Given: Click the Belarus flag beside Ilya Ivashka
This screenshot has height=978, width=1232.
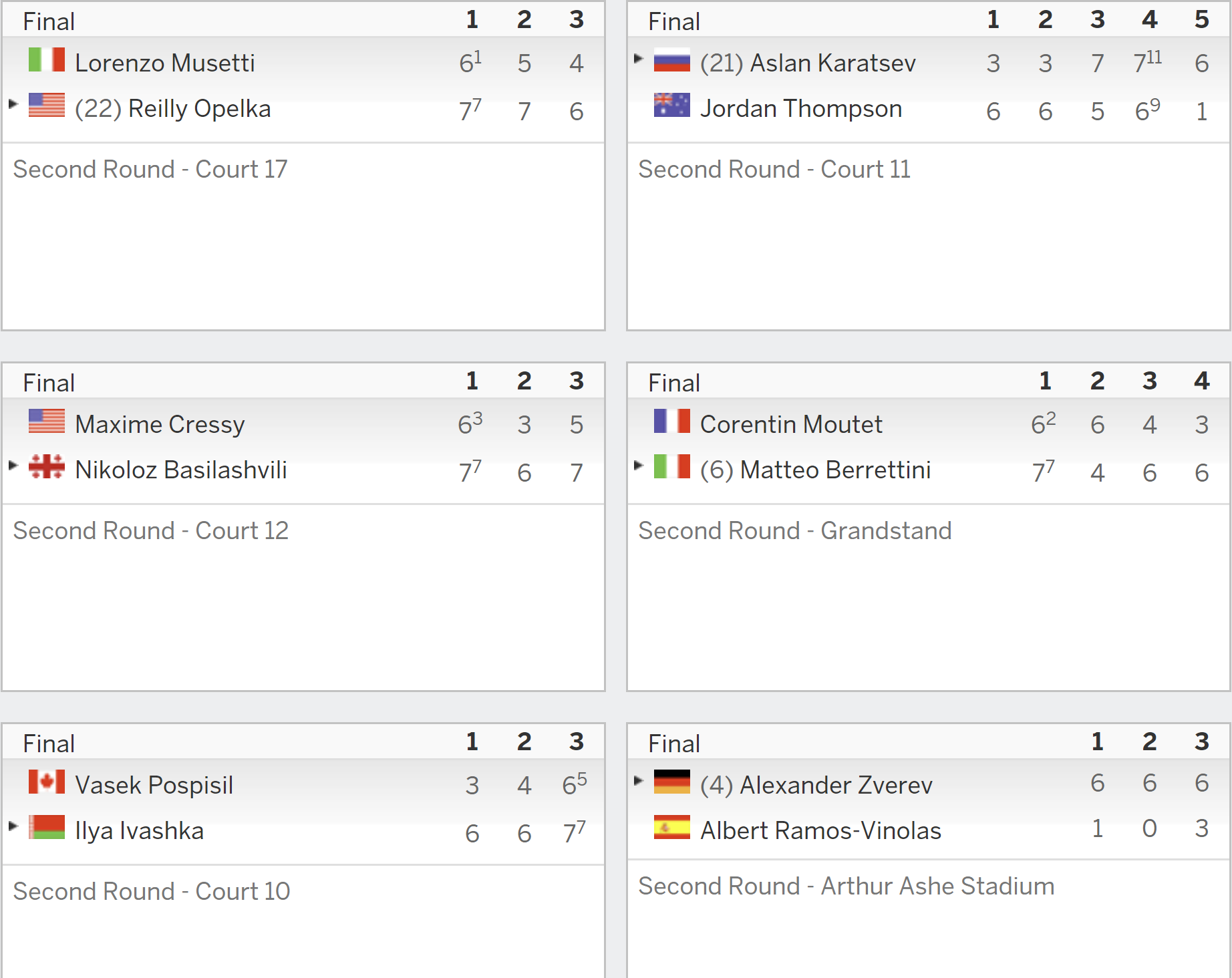Looking at the screenshot, I should pos(47,827).
